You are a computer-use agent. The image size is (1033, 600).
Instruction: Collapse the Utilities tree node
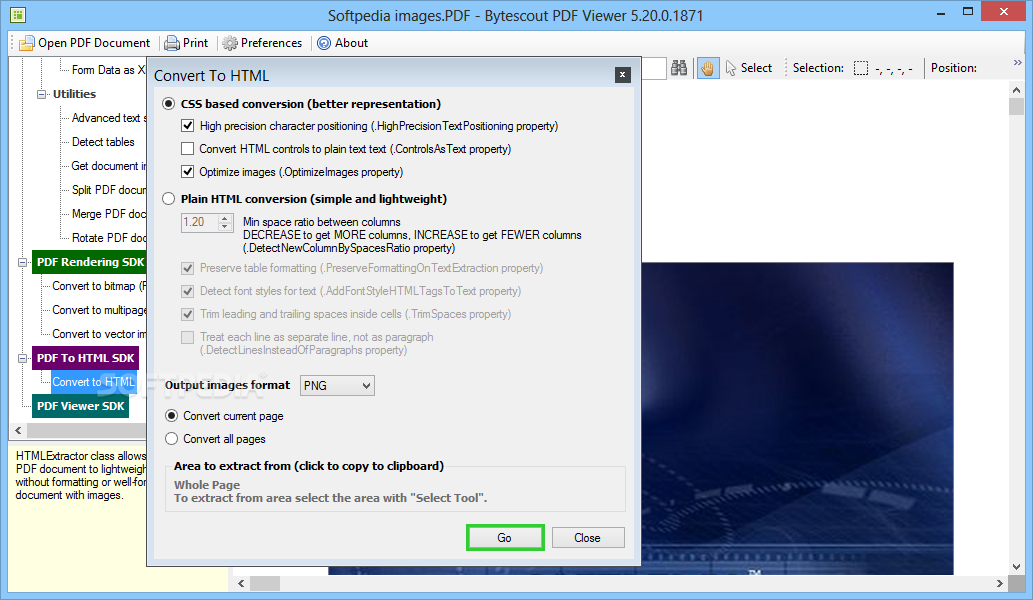(x=42, y=94)
